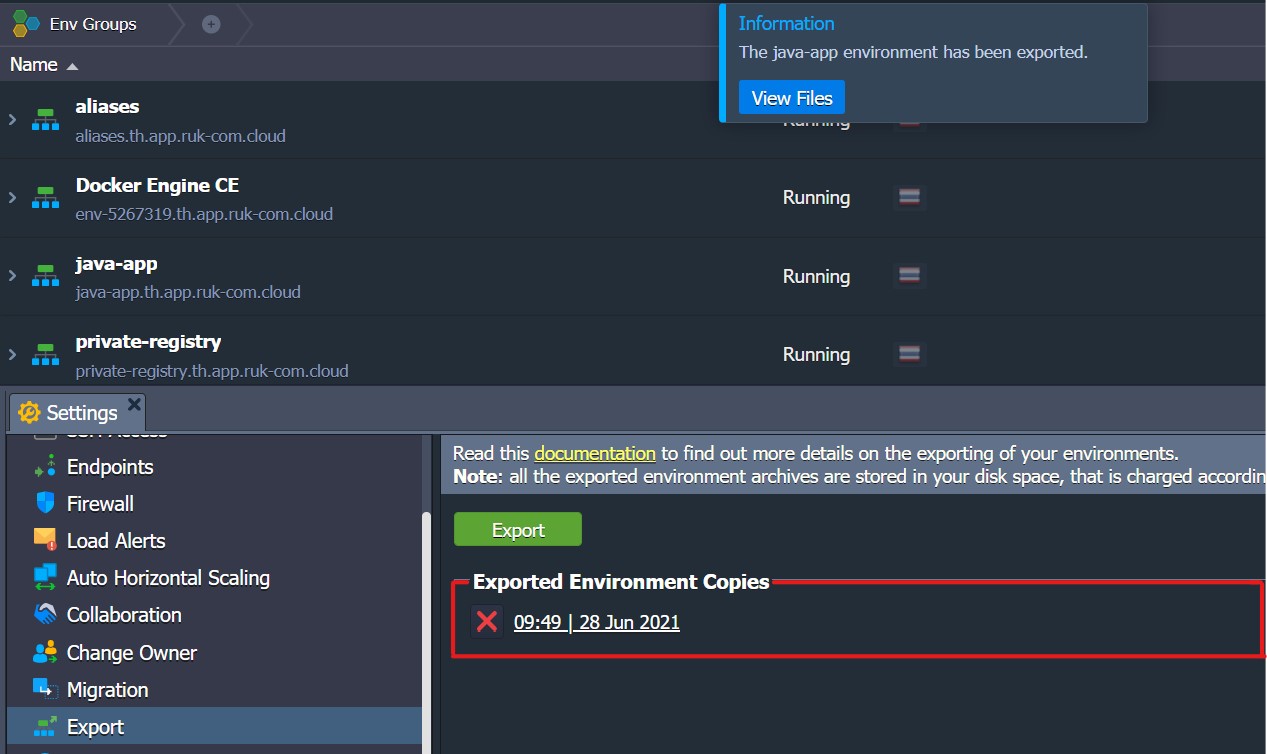Click the aliases environment name
The height and width of the screenshot is (754, 1267).
107,106
